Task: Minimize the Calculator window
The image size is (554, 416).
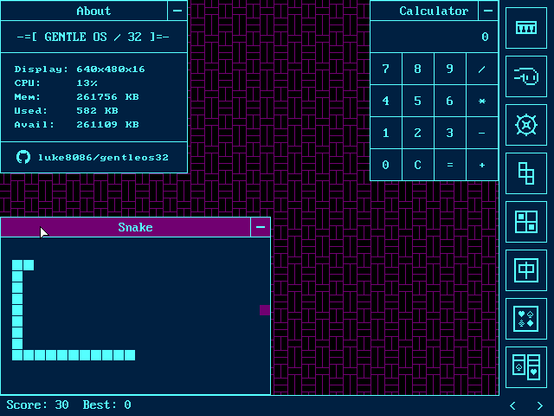Action: coord(488,11)
